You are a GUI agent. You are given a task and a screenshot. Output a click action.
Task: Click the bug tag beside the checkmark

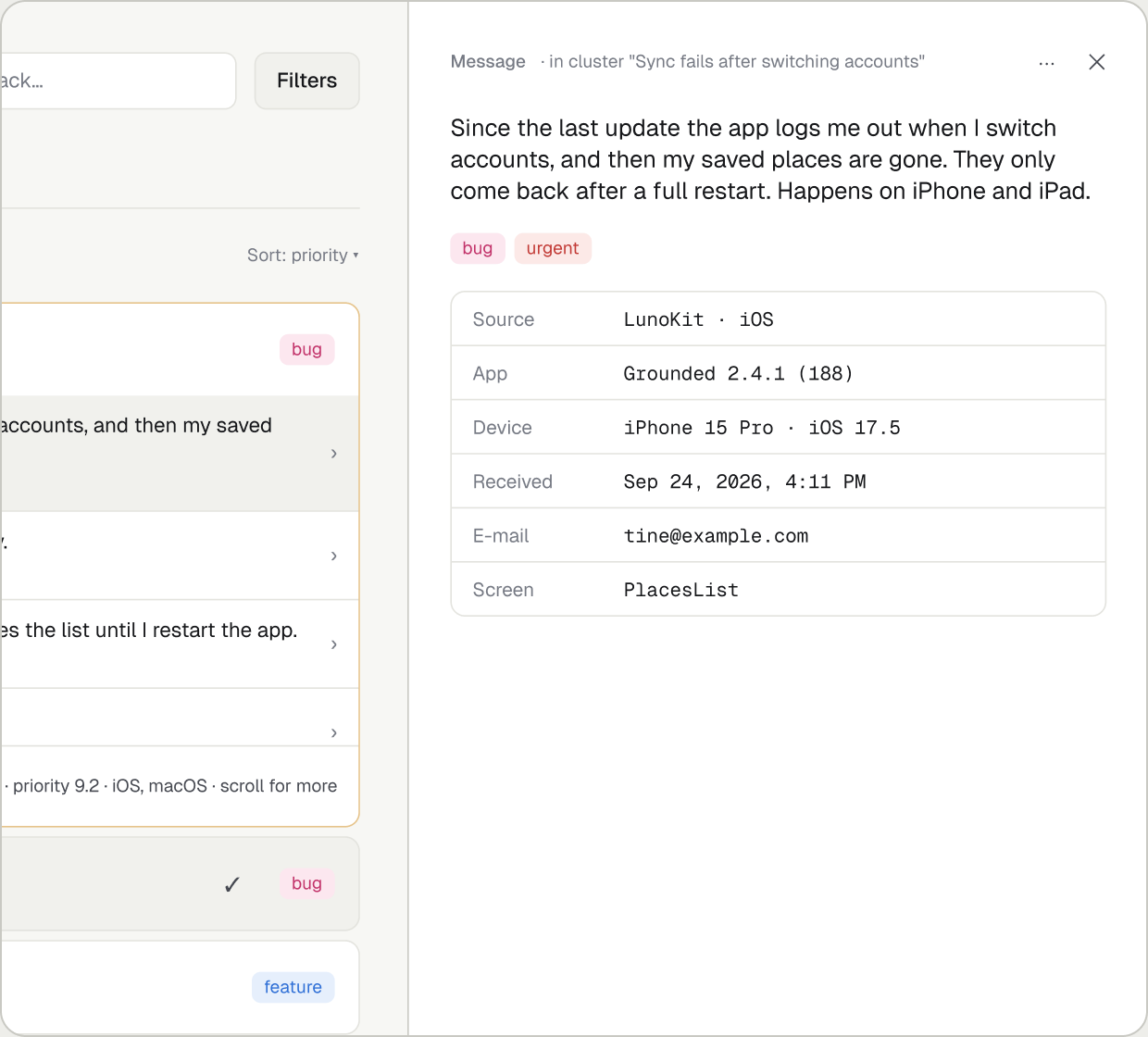[306, 883]
